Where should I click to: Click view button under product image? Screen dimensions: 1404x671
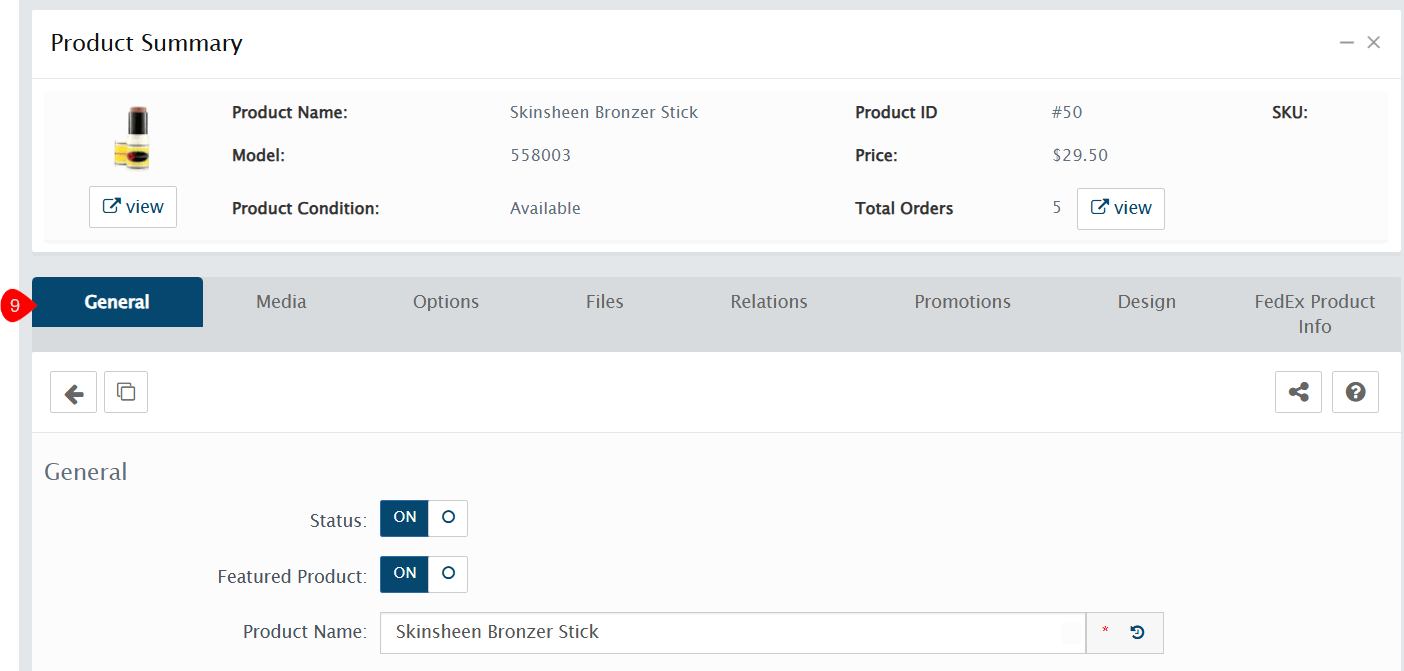click(133, 207)
